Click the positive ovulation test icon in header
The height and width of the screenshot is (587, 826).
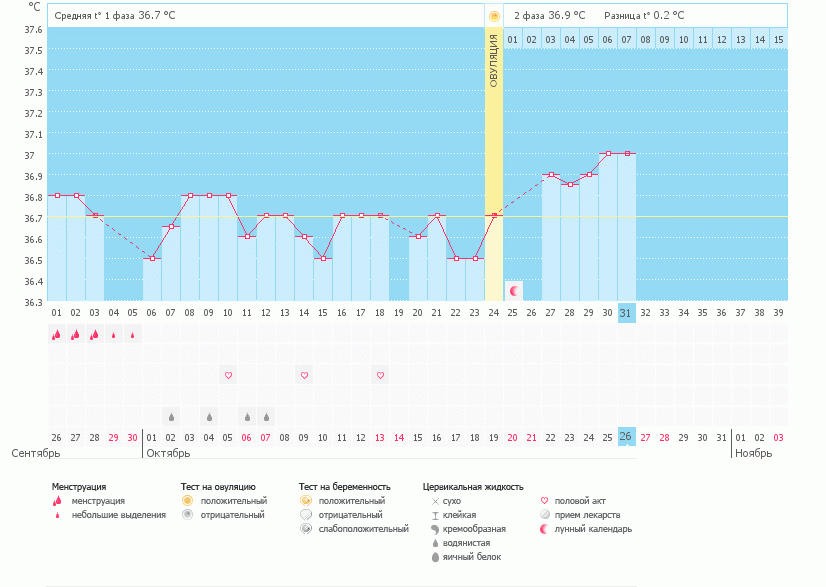(494, 16)
